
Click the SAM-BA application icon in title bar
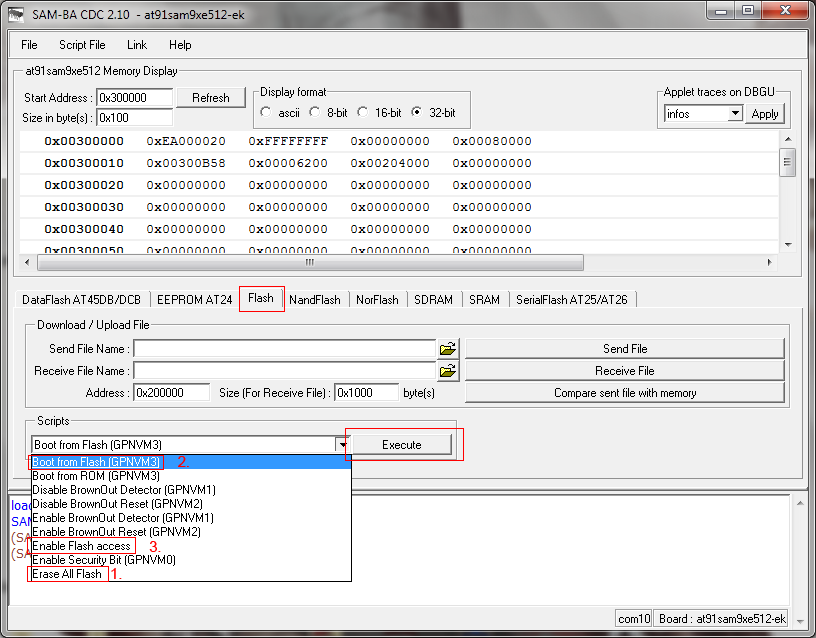coord(16,15)
